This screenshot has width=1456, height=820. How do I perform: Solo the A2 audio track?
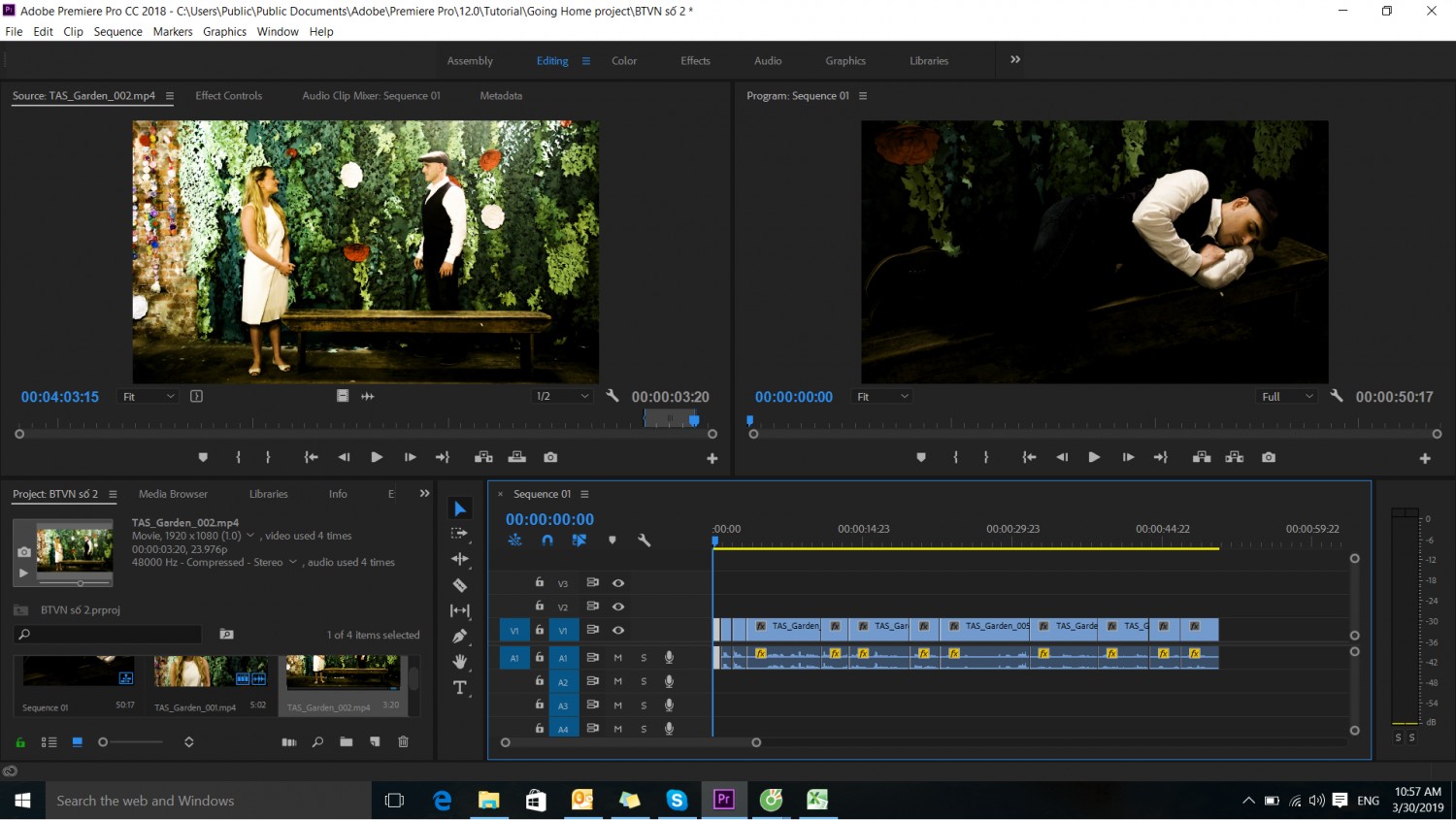click(644, 681)
